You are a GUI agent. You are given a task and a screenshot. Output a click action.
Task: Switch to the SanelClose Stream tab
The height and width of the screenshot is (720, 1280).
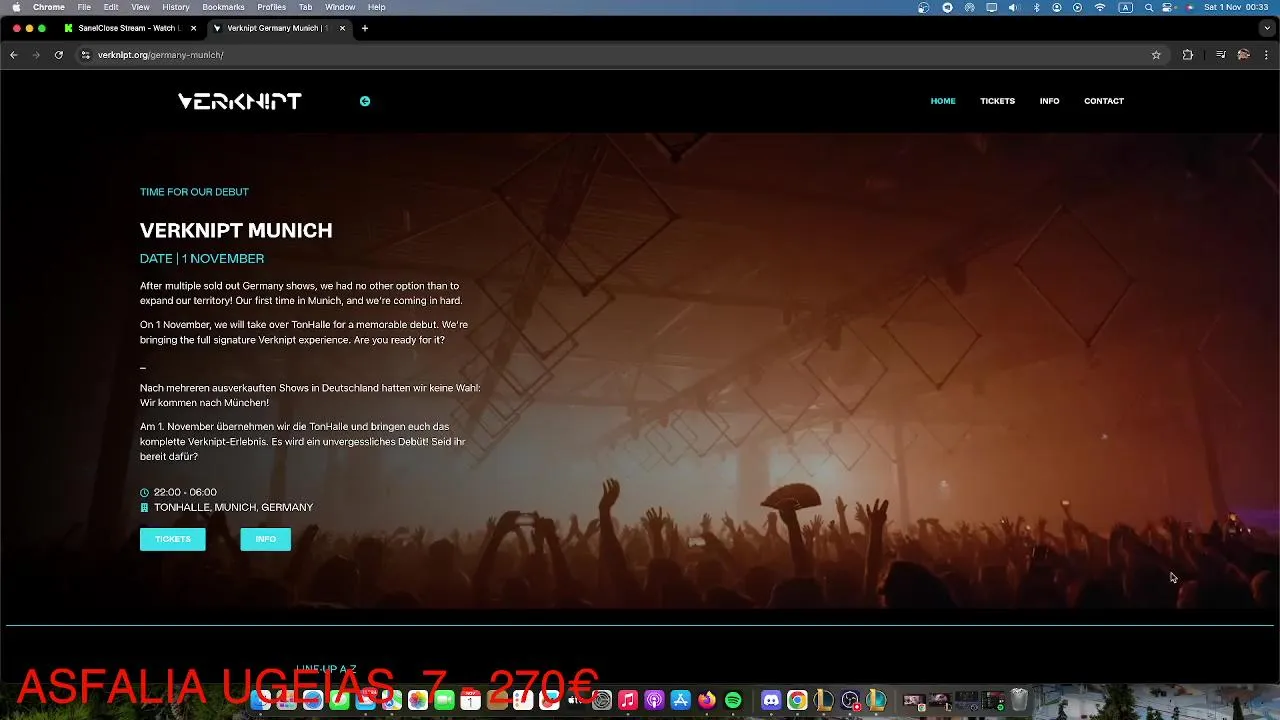pyautogui.click(x=130, y=28)
